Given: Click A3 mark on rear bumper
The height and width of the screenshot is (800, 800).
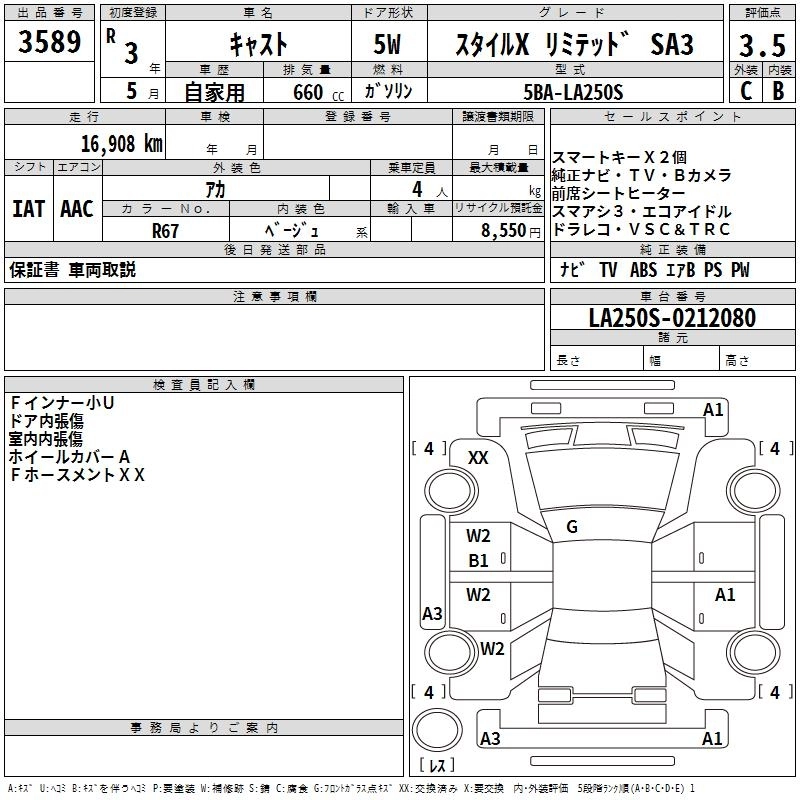Looking at the screenshot, I should point(490,738).
